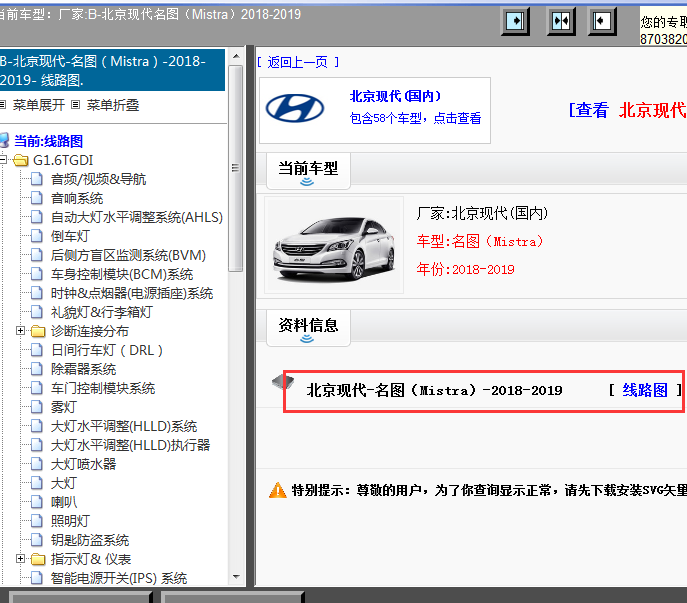Click the blue tree header B-北京现代-名图 线路图

tap(112, 70)
